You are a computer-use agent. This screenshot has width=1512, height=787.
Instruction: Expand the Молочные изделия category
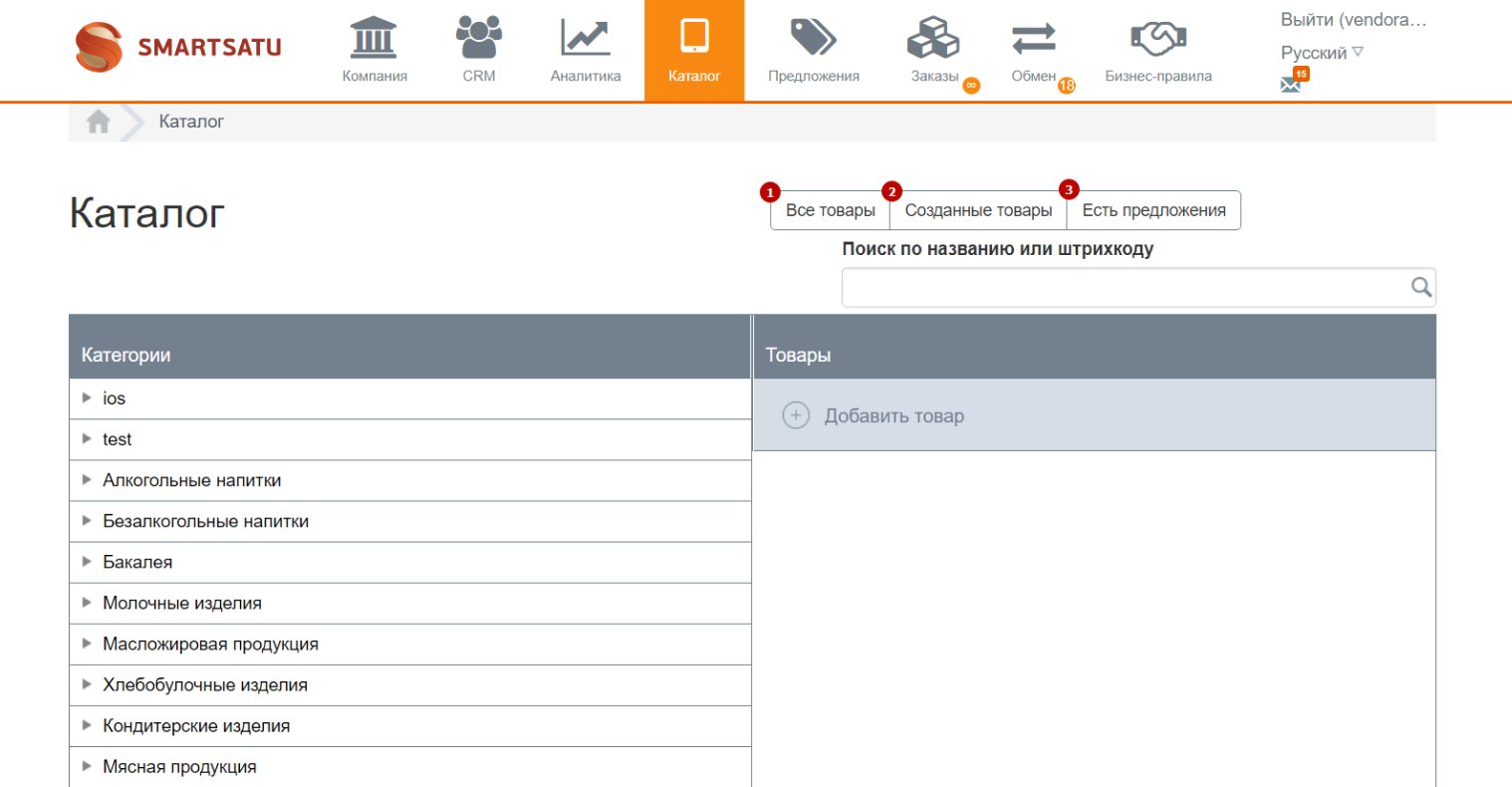pyautogui.click(x=87, y=602)
